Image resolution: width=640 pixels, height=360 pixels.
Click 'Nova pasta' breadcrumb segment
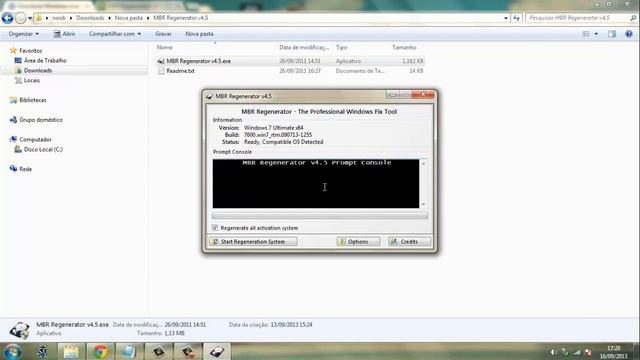[129, 18]
